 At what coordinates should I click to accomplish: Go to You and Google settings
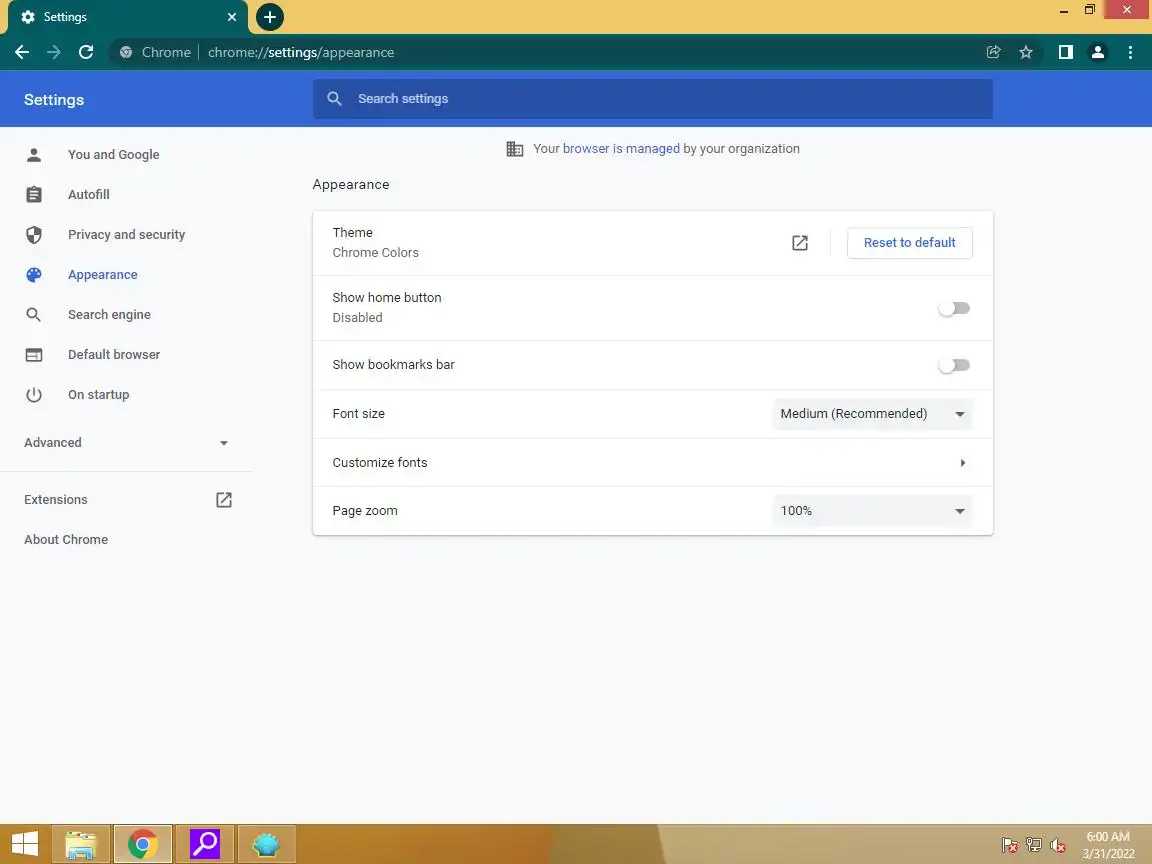click(114, 155)
